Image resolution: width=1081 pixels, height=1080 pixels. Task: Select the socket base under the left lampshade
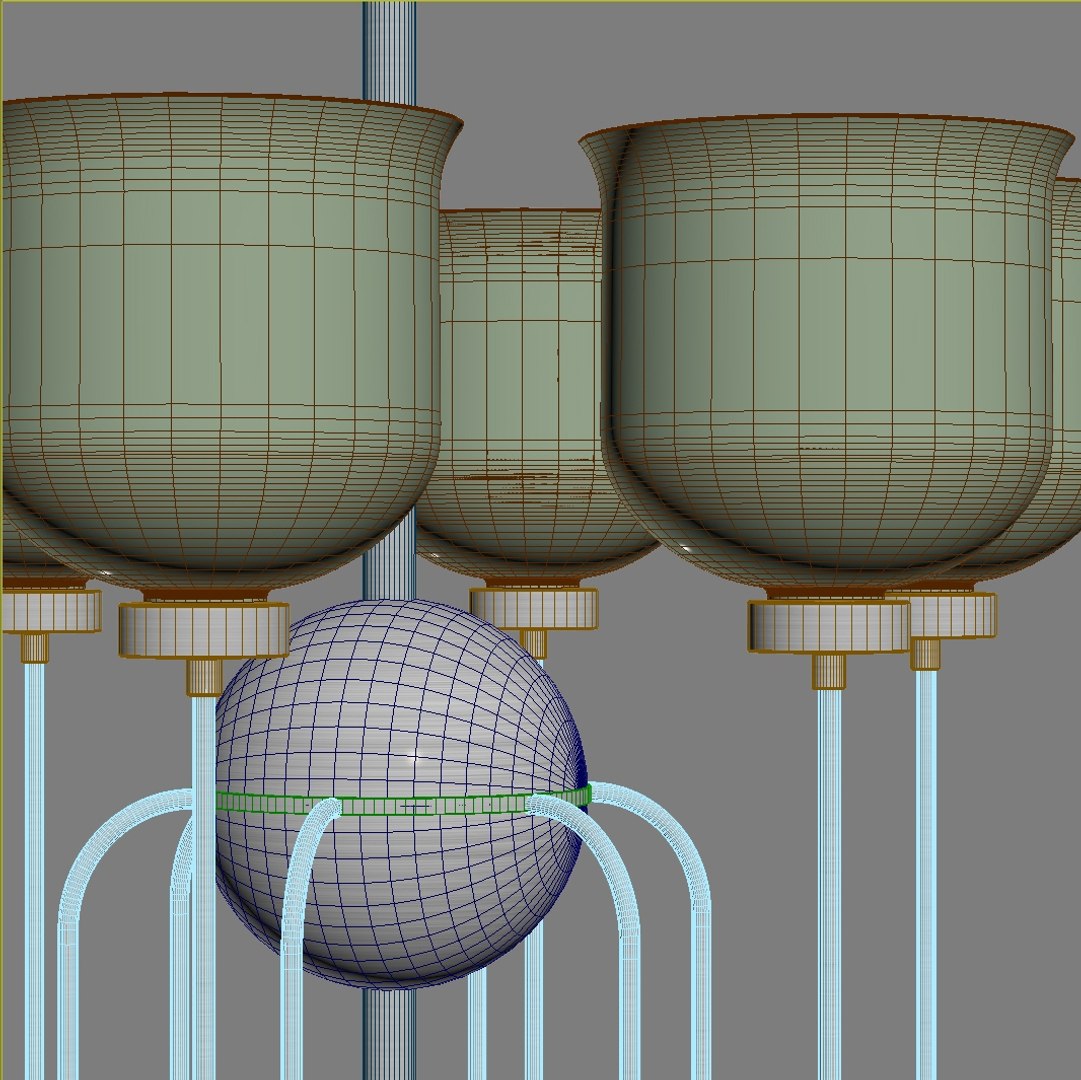203,630
